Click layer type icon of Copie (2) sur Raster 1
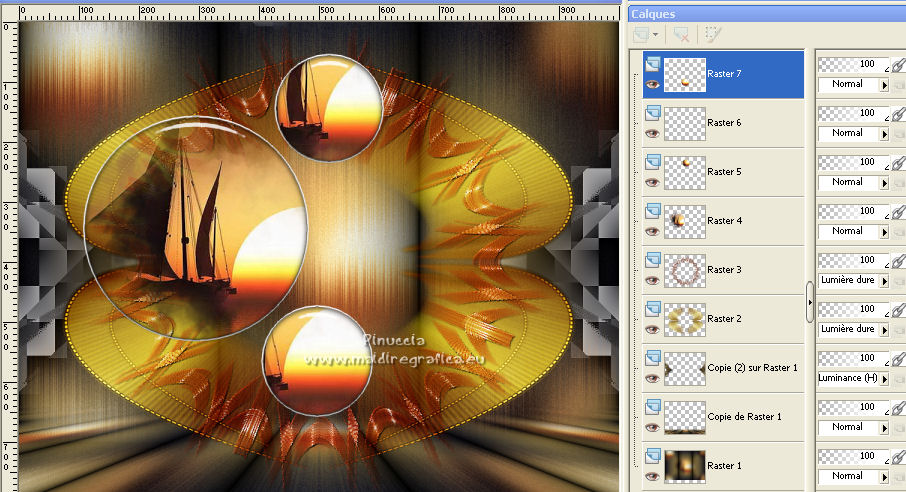This screenshot has height=492, width=906. [x=653, y=358]
